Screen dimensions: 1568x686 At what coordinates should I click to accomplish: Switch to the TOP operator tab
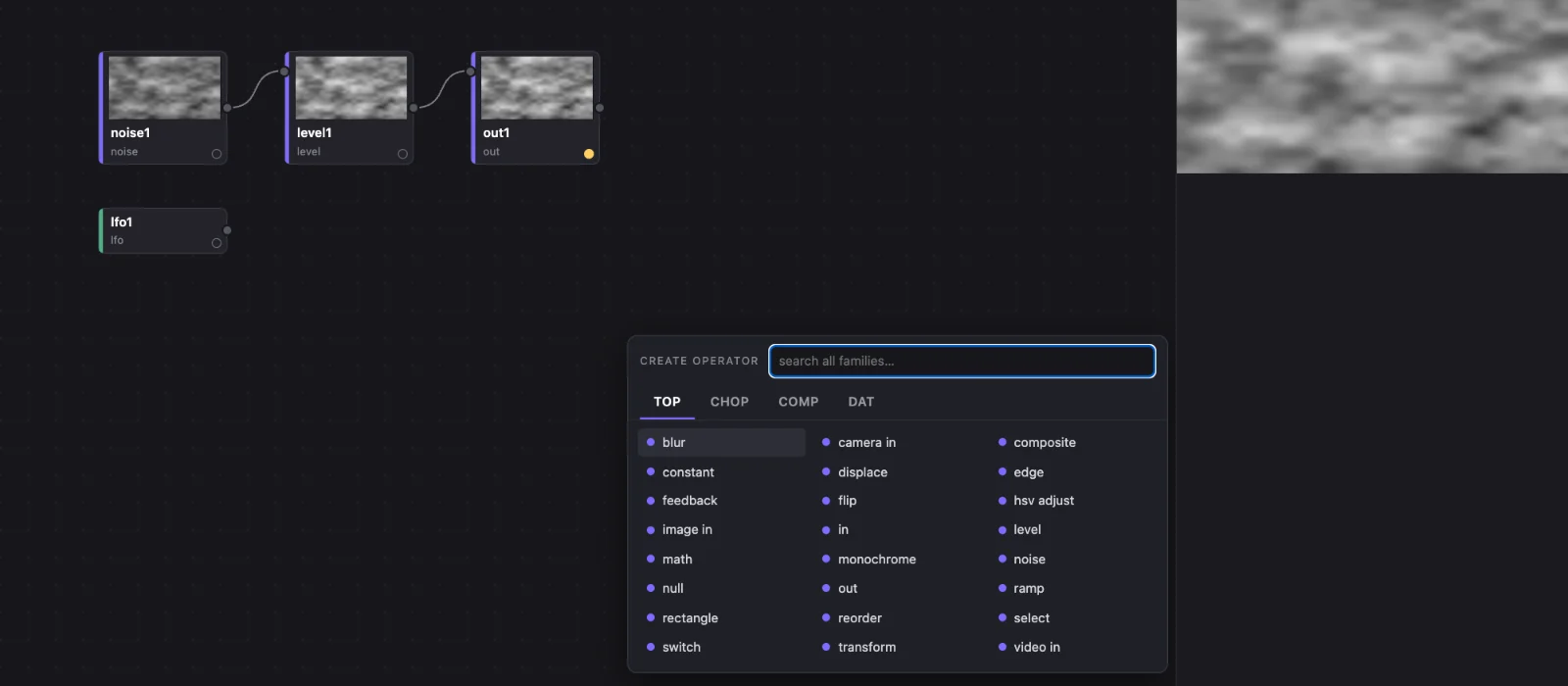[x=667, y=402]
